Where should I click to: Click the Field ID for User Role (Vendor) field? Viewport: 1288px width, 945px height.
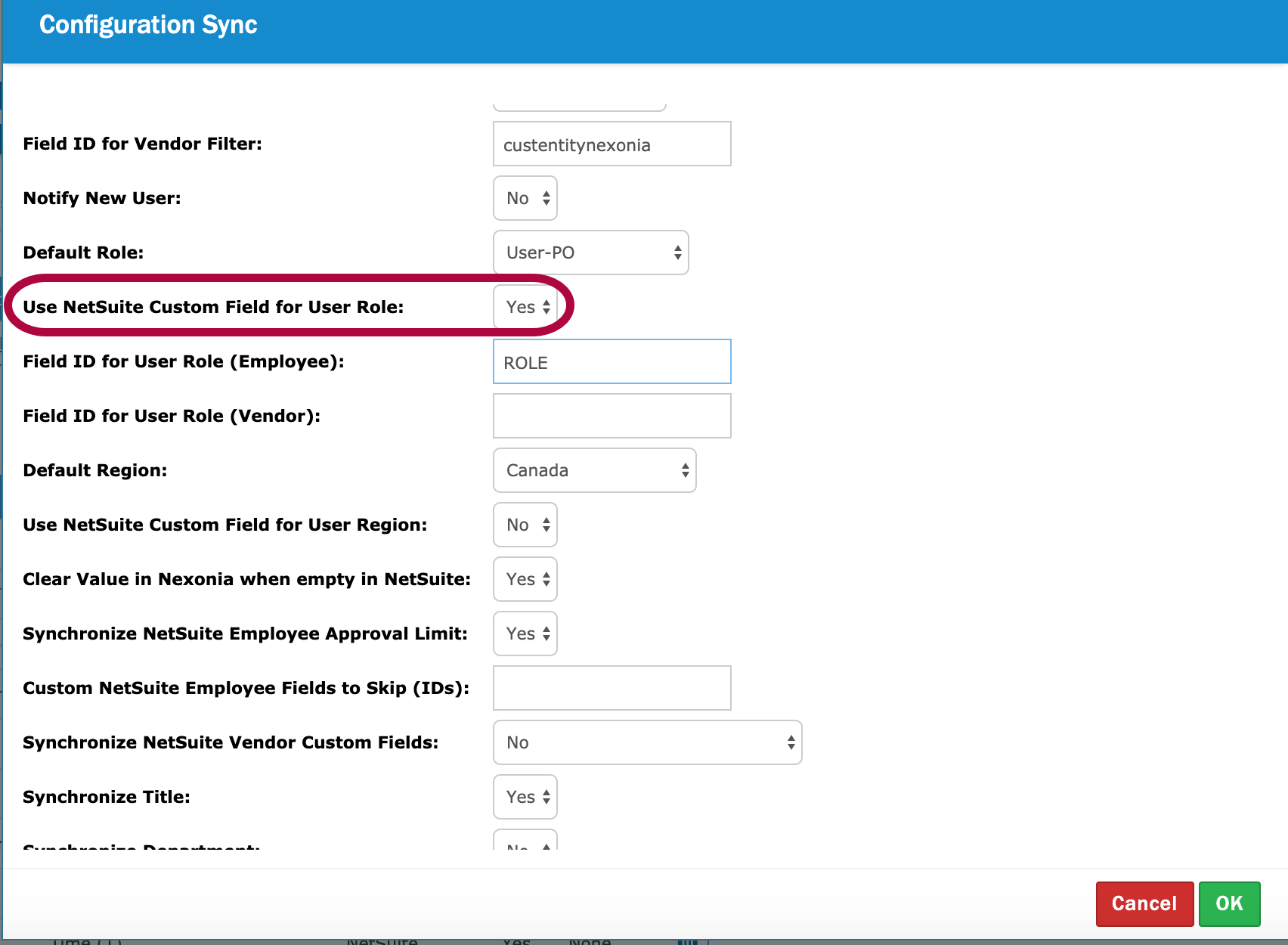coord(611,416)
